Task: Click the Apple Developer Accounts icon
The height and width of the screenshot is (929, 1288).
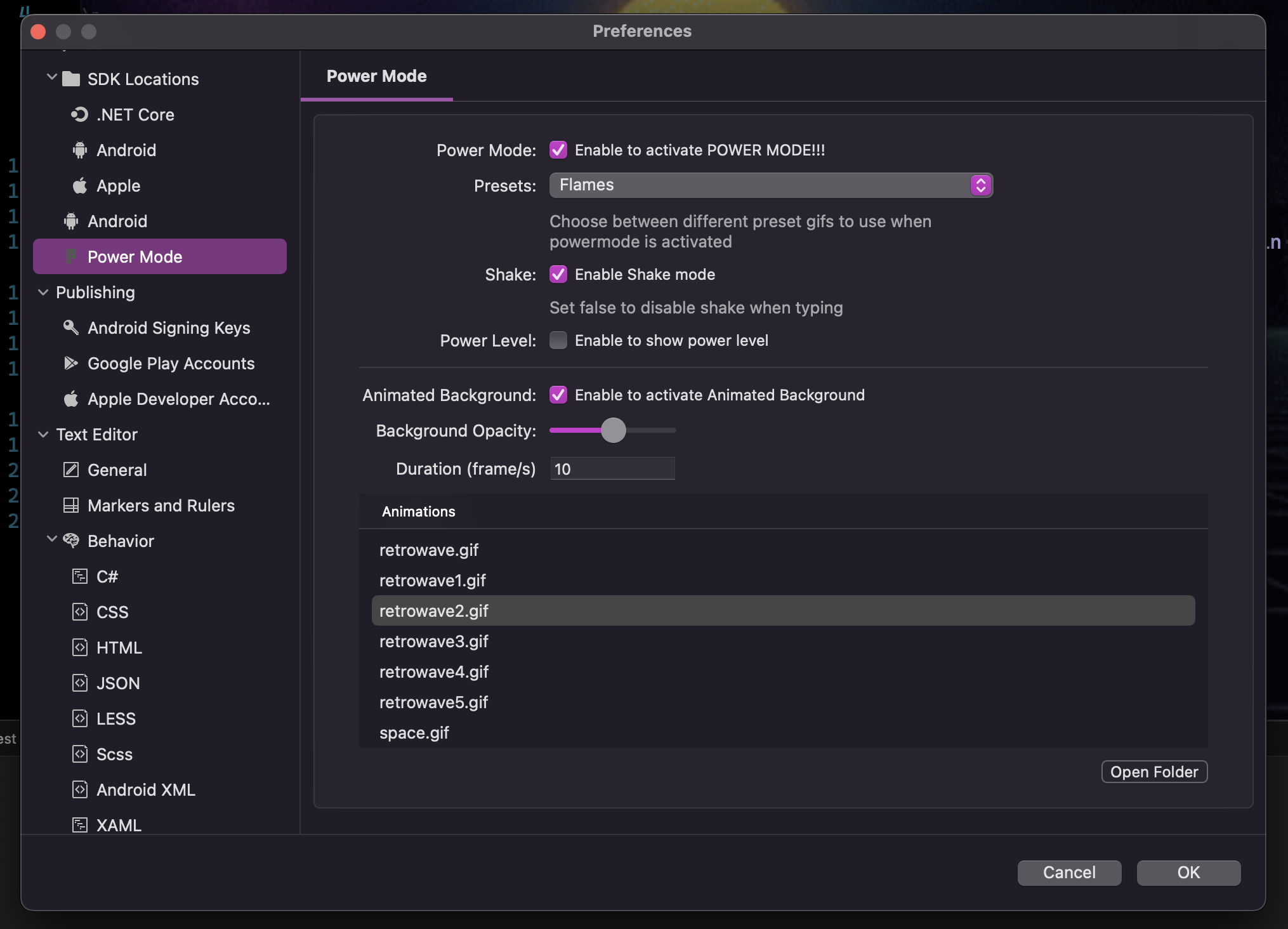Action: coord(71,399)
